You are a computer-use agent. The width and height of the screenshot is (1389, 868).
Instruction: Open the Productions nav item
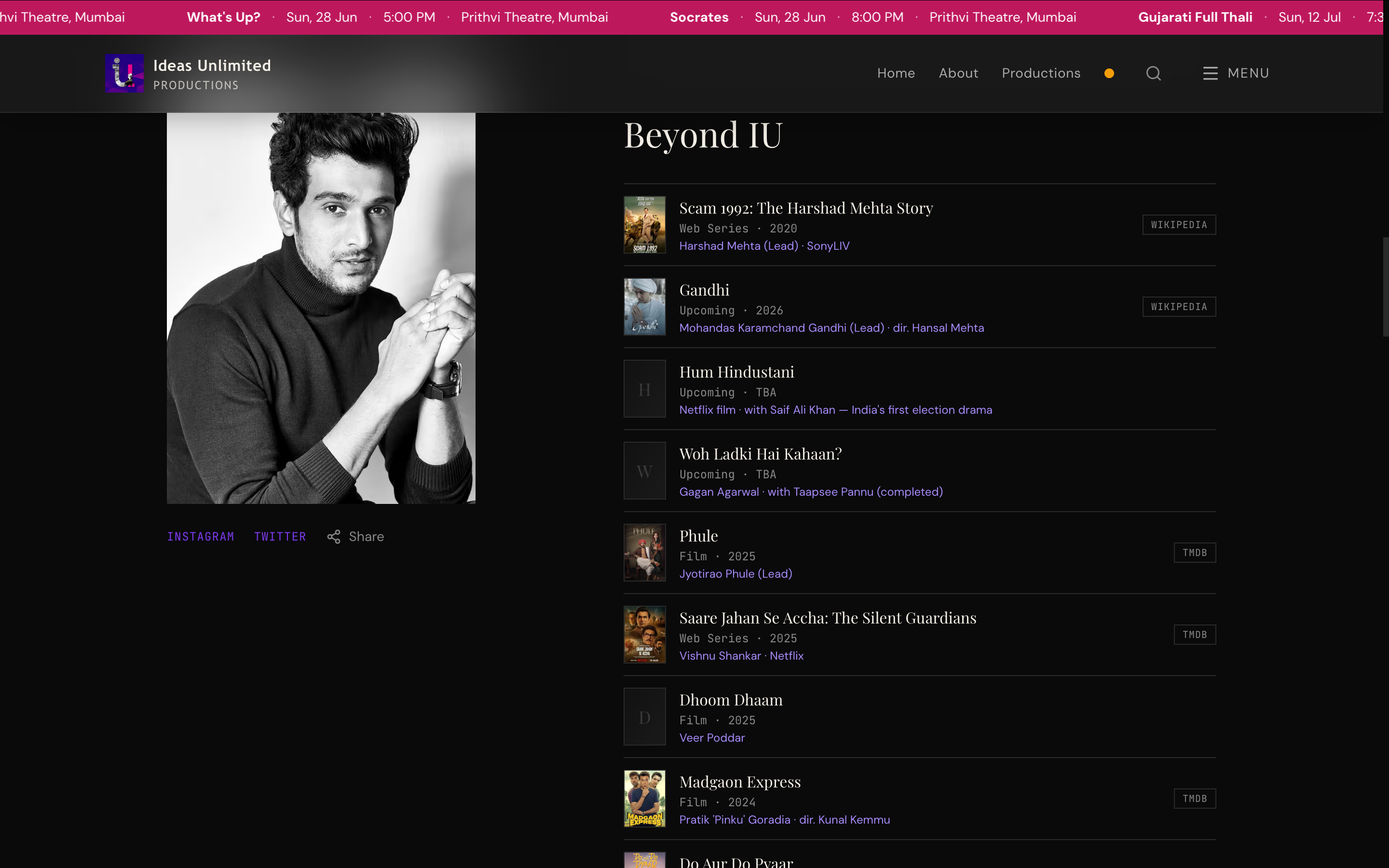click(1041, 73)
